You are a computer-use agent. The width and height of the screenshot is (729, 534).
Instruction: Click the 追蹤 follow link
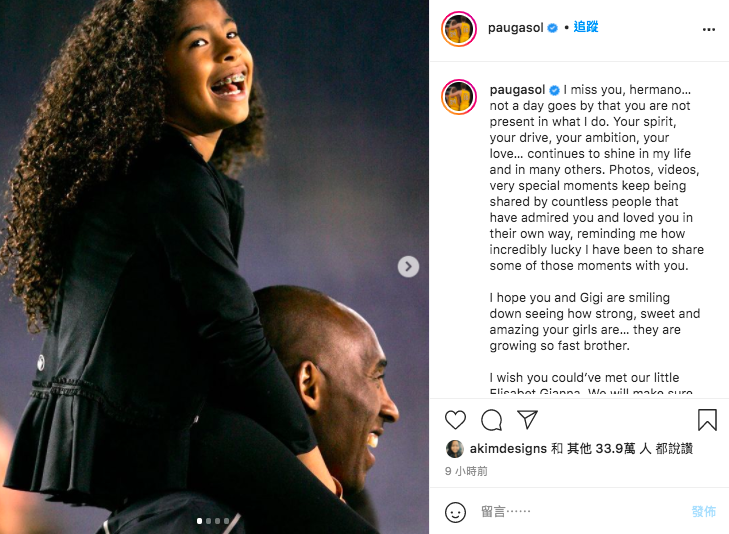585,27
